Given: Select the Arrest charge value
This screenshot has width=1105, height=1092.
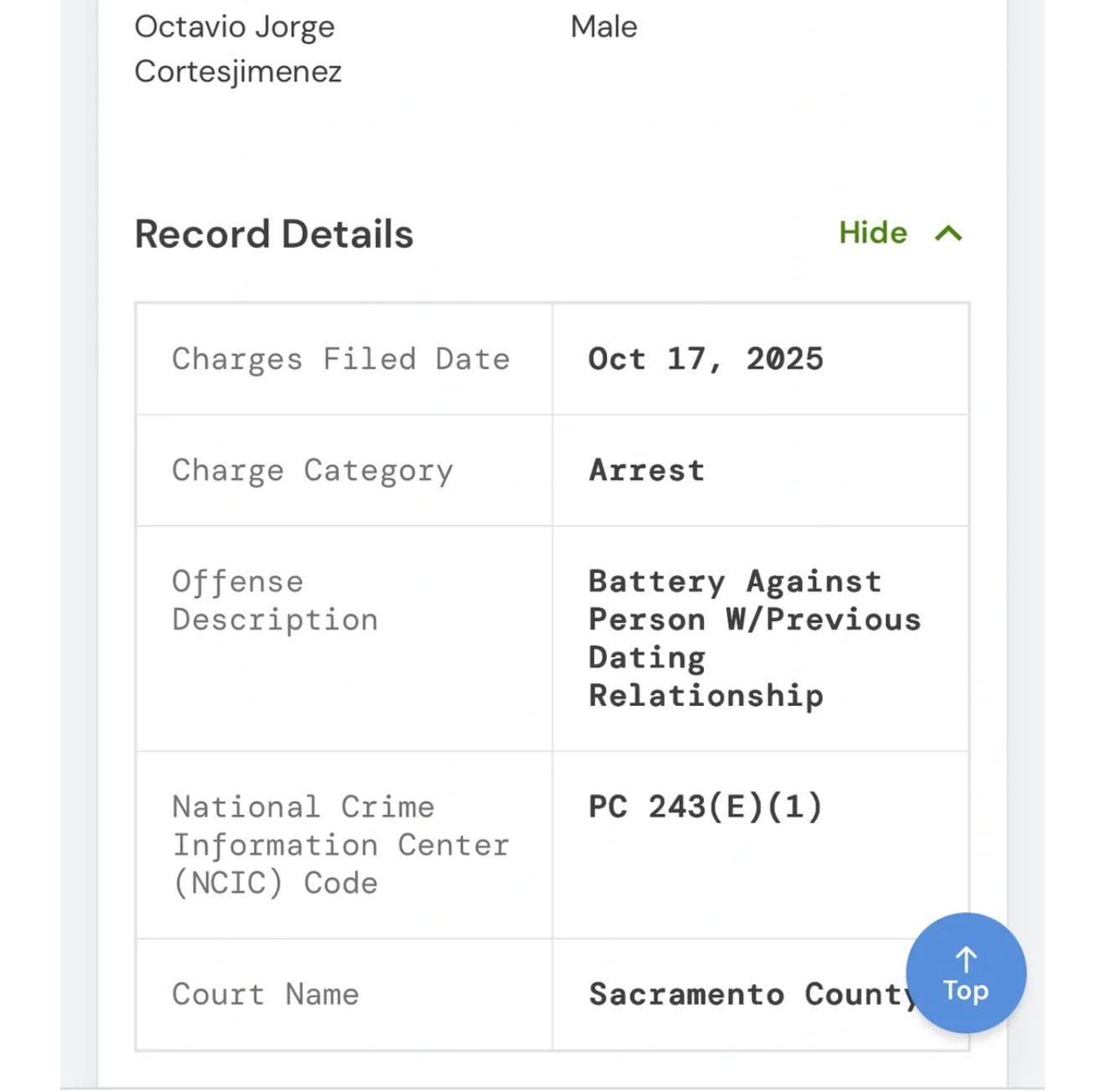Looking at the screenshot, I should tap(646, 470).
